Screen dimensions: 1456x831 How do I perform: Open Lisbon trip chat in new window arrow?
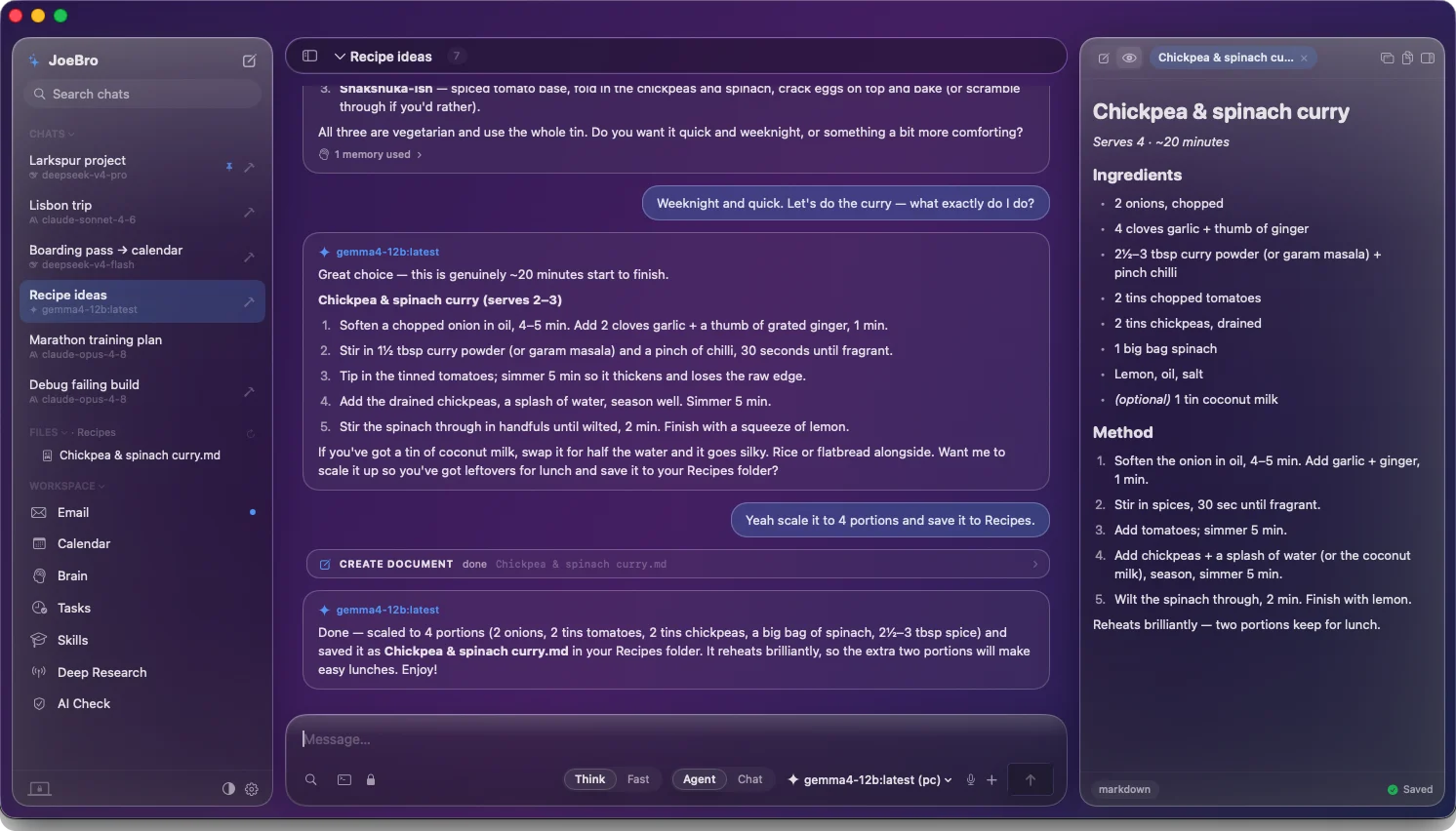pyautogui.click(x=249, y=212)
